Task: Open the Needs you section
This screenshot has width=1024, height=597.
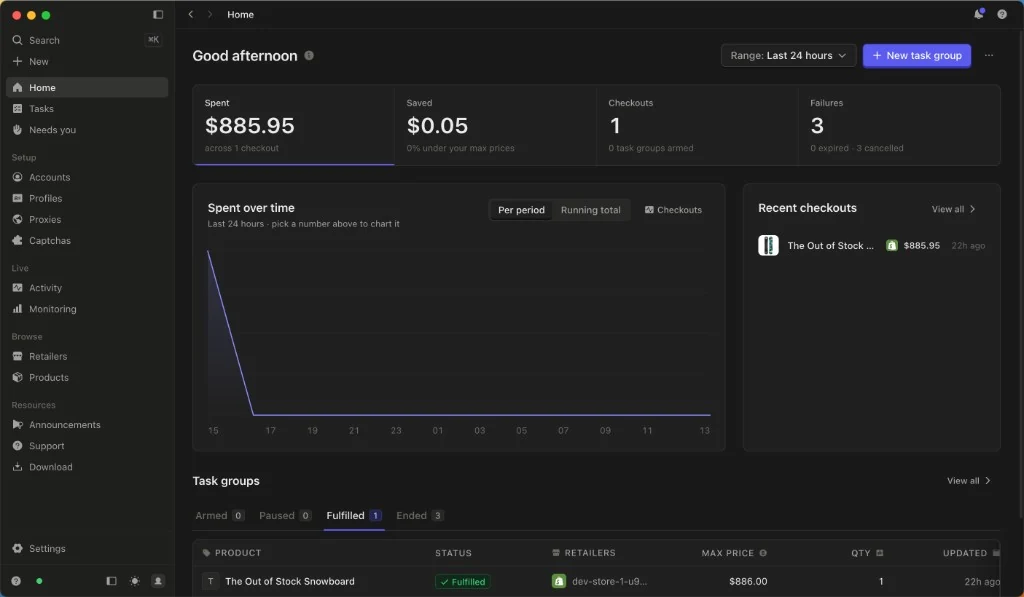Action: click(x=87, y=130)
